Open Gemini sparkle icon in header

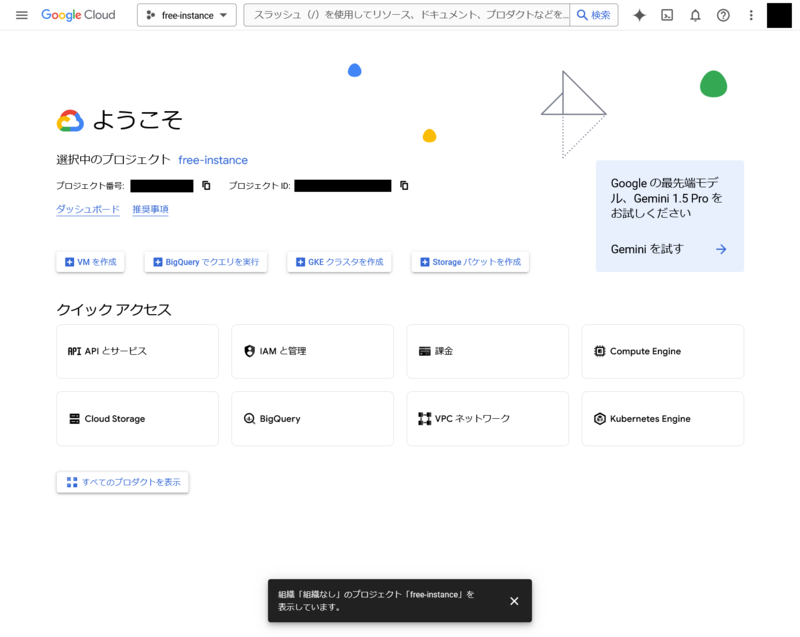tap(639, 15)
